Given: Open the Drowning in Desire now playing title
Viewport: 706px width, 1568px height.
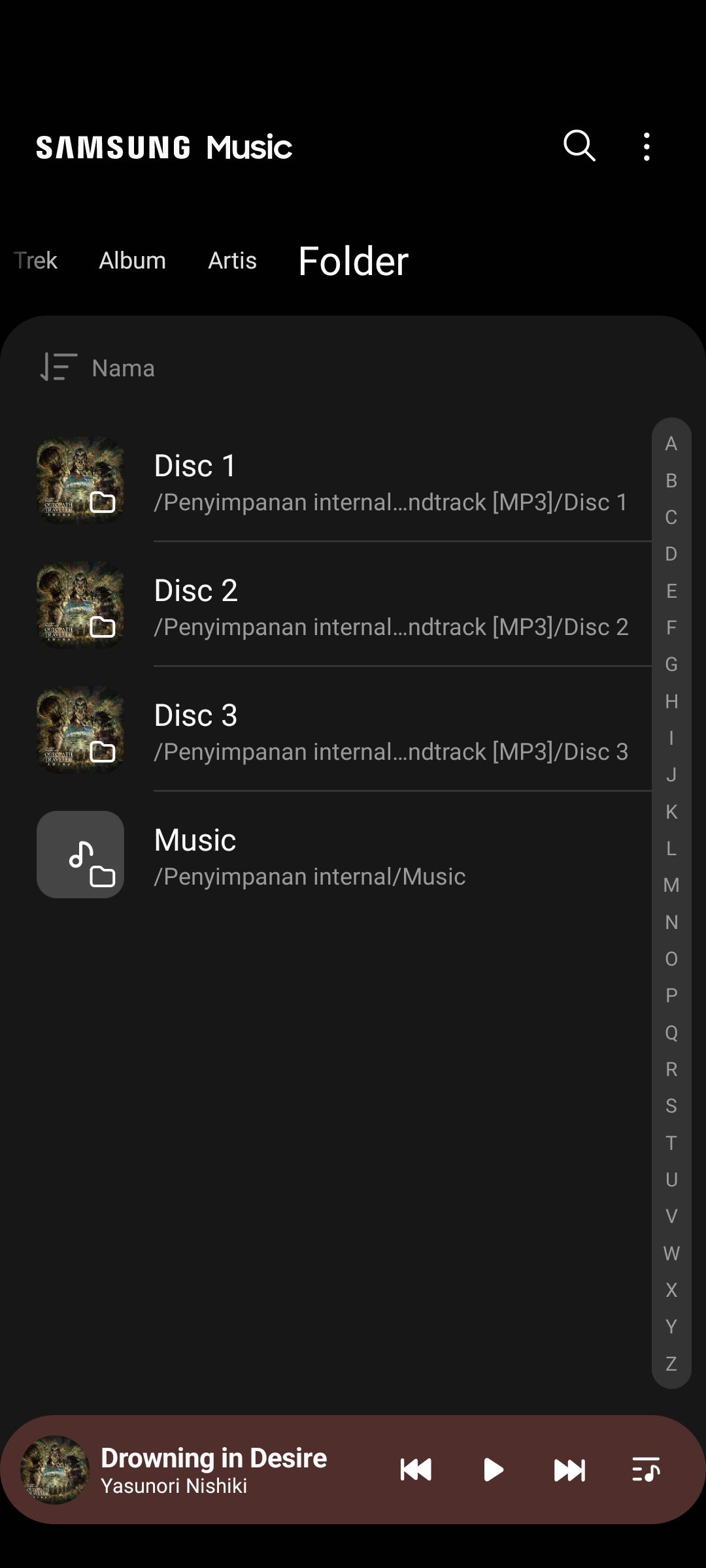Looking at the screenshot, I should [214, 1458].
